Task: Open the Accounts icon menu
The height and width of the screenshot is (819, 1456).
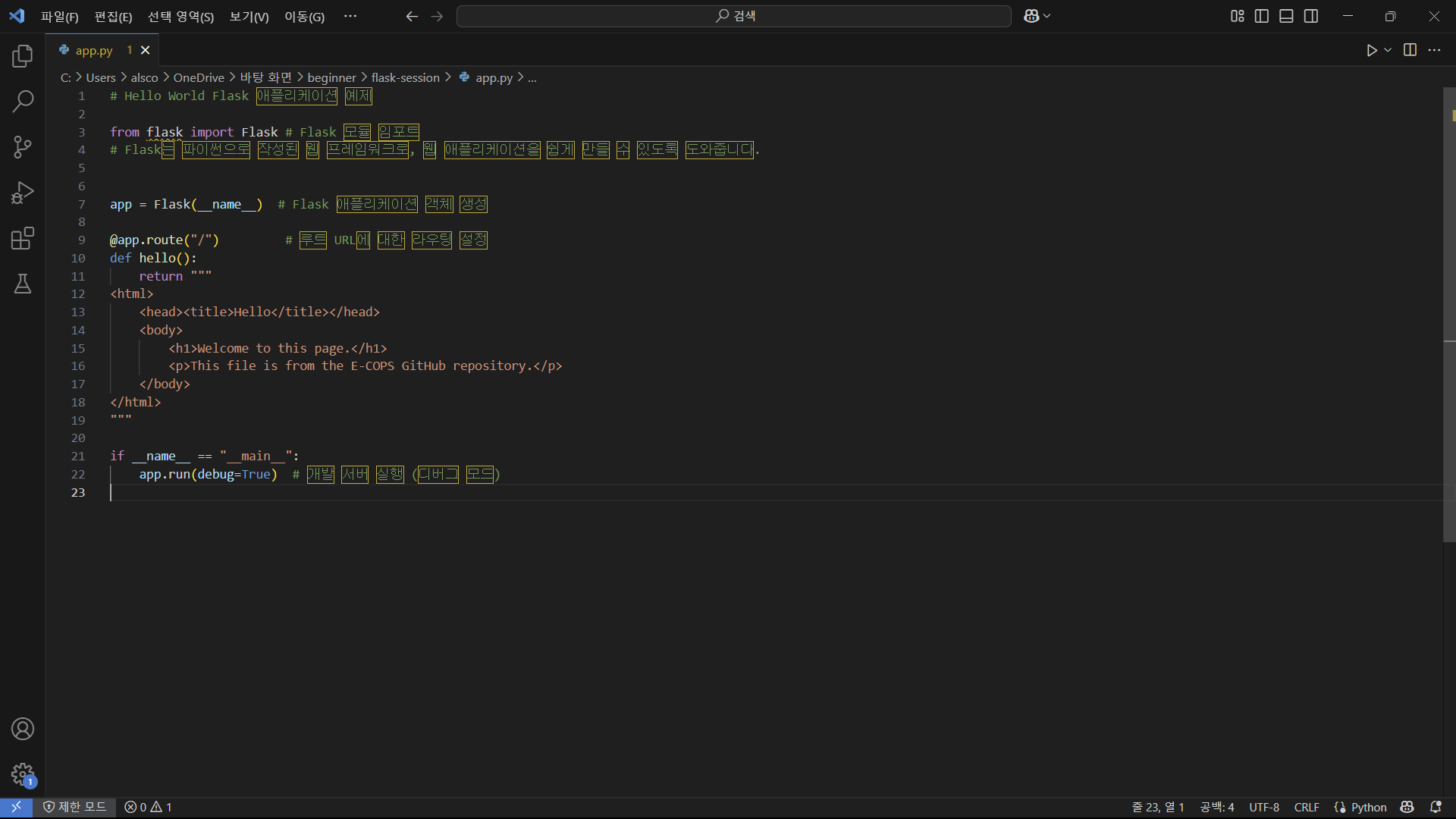Action: (x=23, y=729)
